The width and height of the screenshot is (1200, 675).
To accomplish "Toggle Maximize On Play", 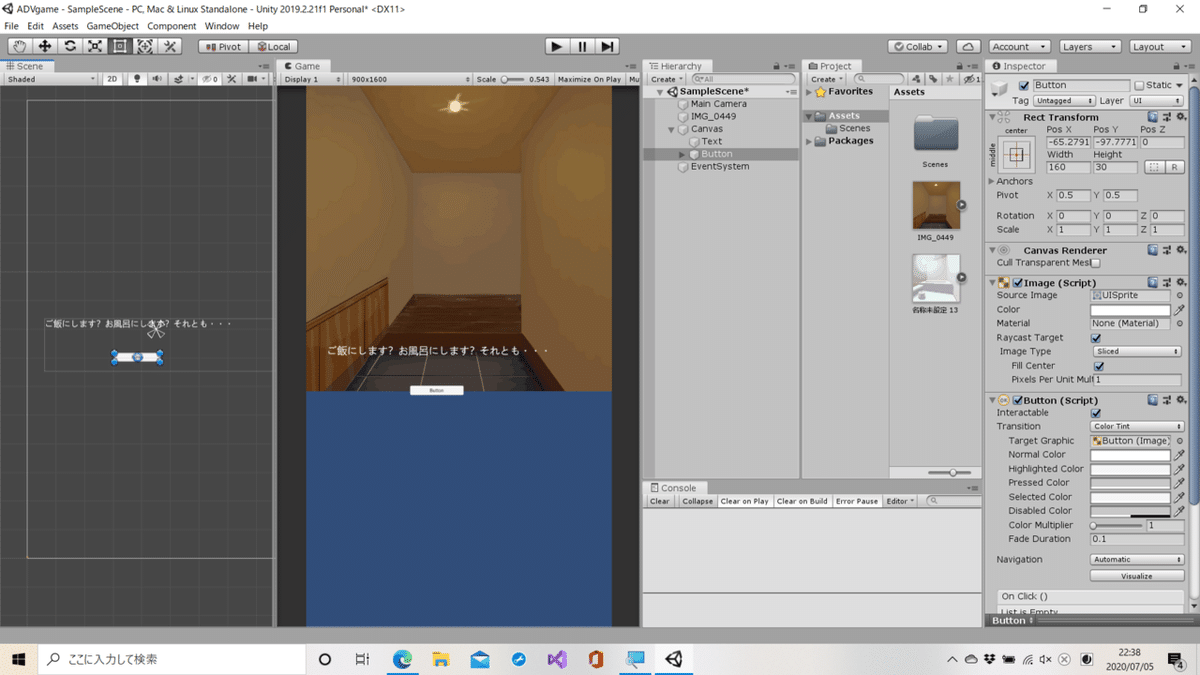I will click(589, 79).
